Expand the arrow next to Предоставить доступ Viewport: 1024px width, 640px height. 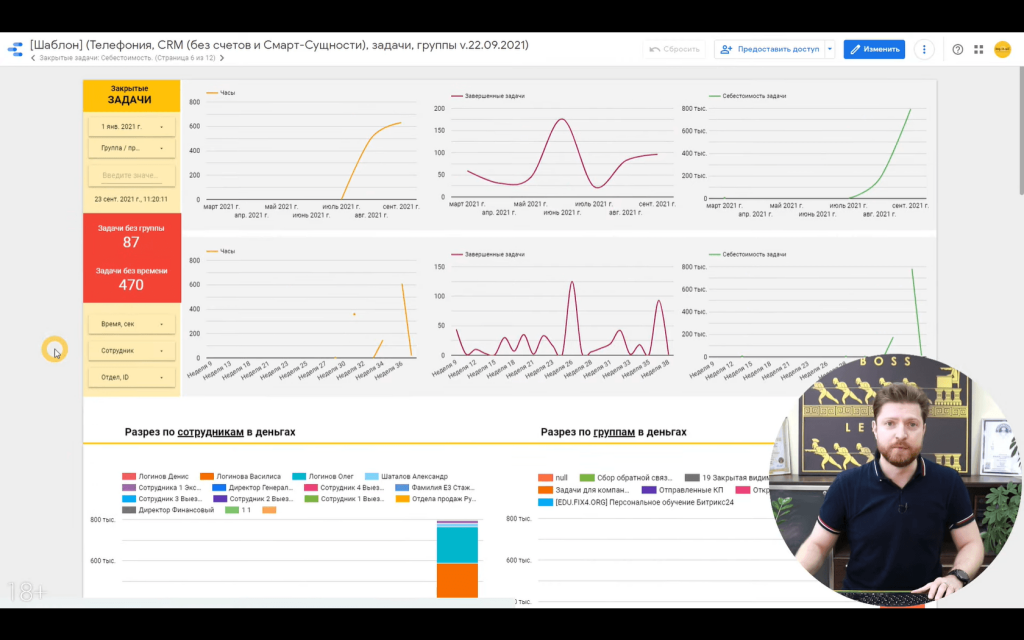pos(829,49)
